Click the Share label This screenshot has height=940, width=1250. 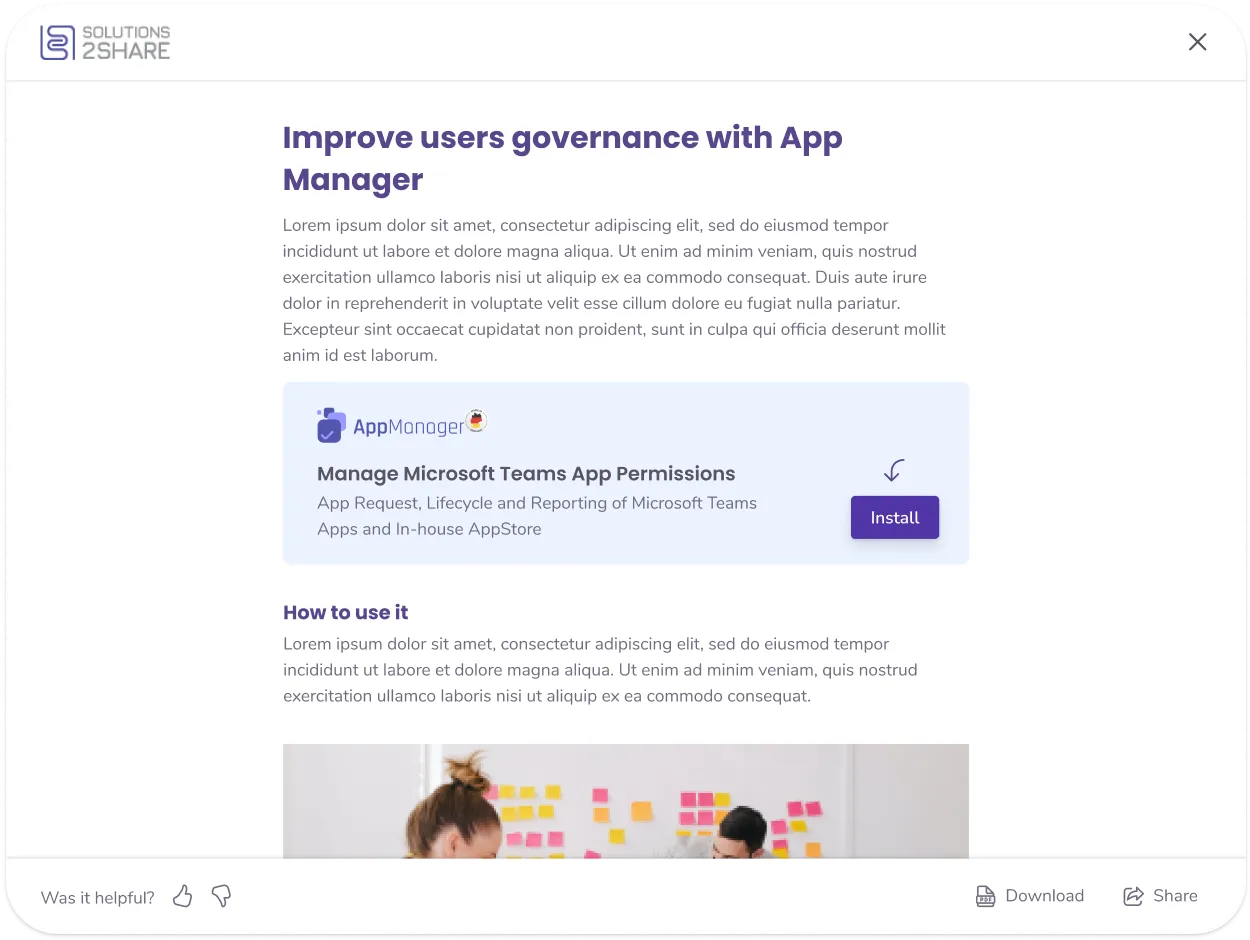1175,896
